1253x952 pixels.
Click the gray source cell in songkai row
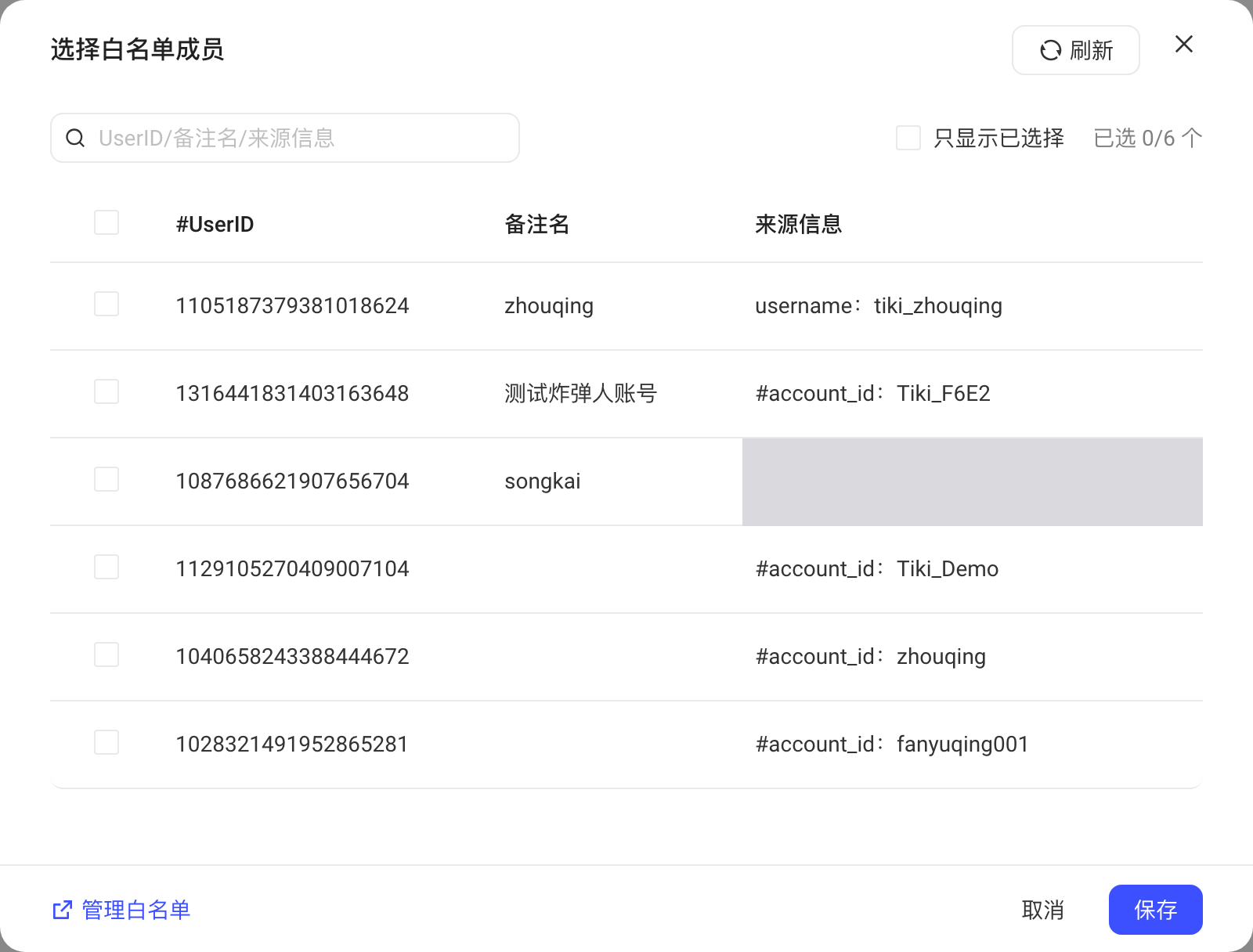pyautogui.click(x=973, y=481)
